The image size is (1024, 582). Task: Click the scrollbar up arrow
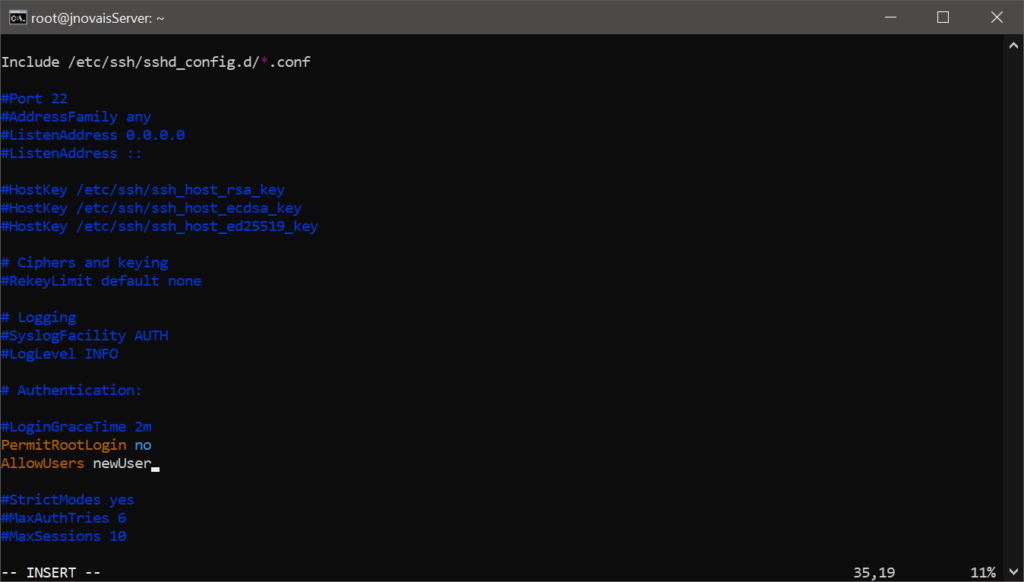(x=1013, y=46)
